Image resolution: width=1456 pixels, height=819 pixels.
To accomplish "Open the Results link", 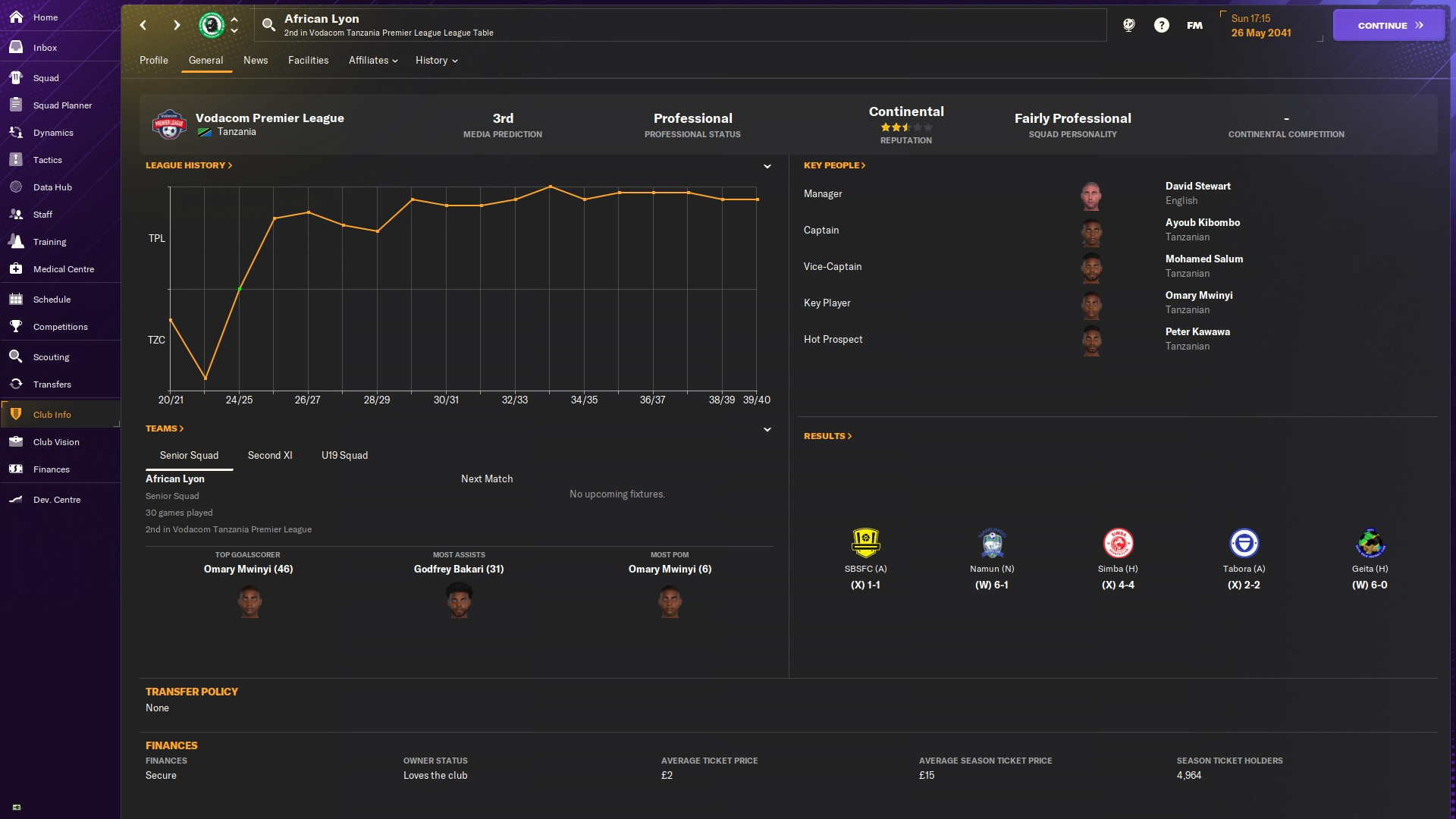I will pyautogui.click(x=827, y=436).
